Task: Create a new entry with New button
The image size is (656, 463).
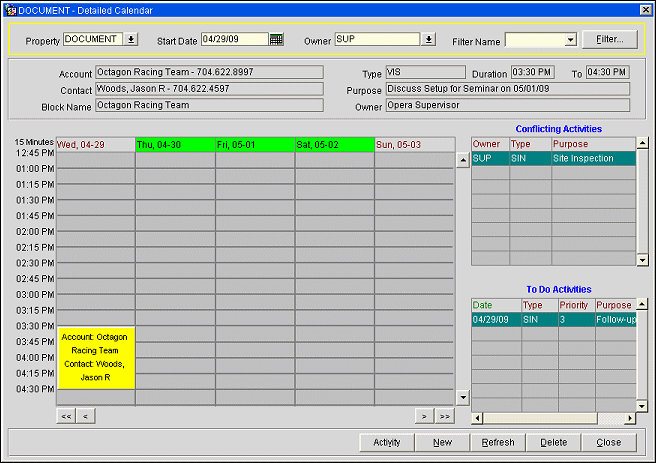Action: click(x=442, y=442)
